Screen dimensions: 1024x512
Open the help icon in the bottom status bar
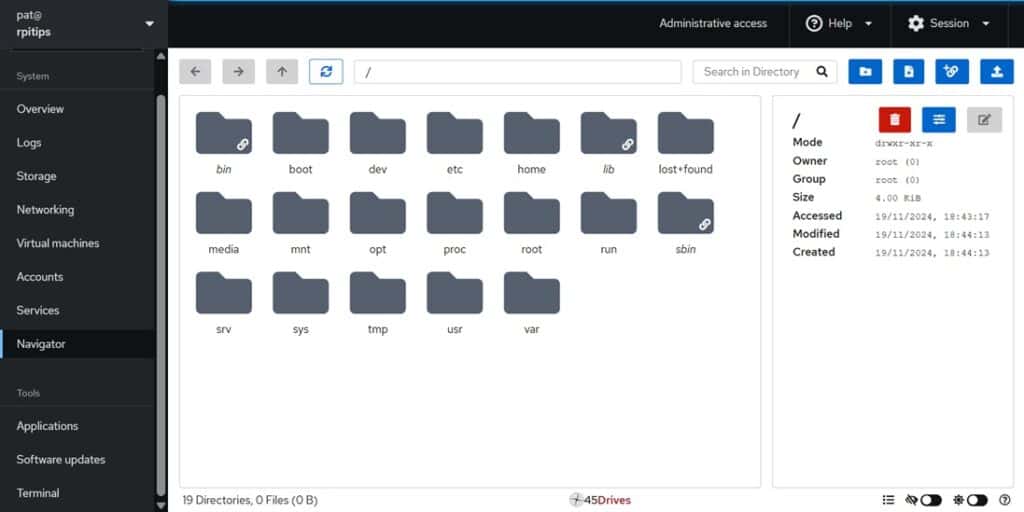[1004, 500]
